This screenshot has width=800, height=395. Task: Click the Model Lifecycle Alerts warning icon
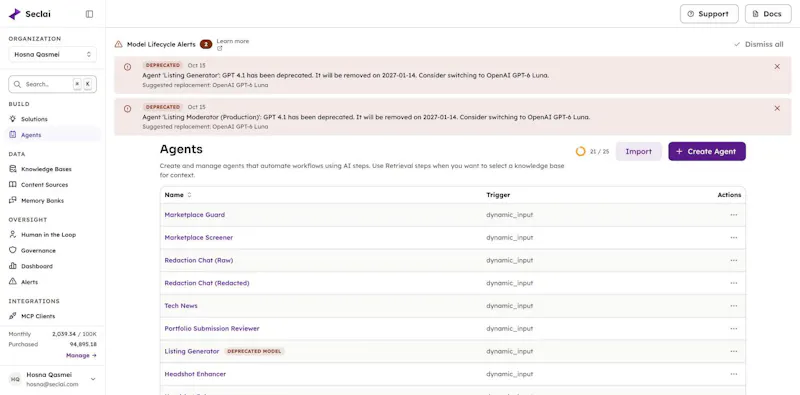(x=118, y=44)
